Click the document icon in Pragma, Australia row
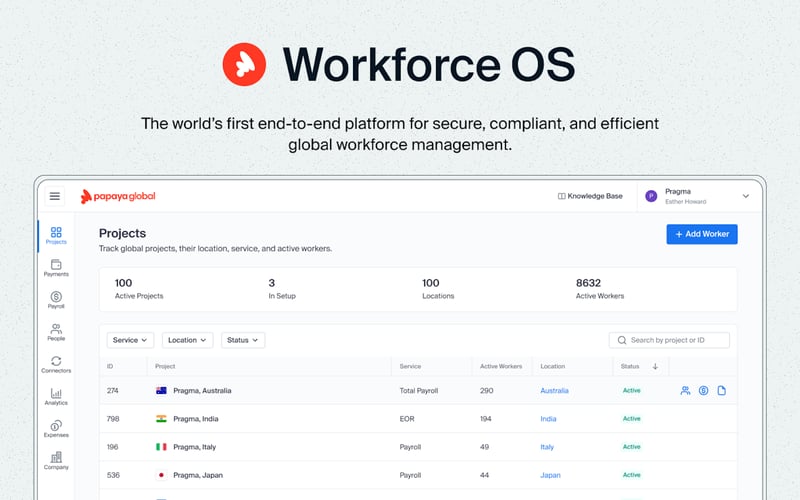 pyautogui.click(x=721, y=391)
